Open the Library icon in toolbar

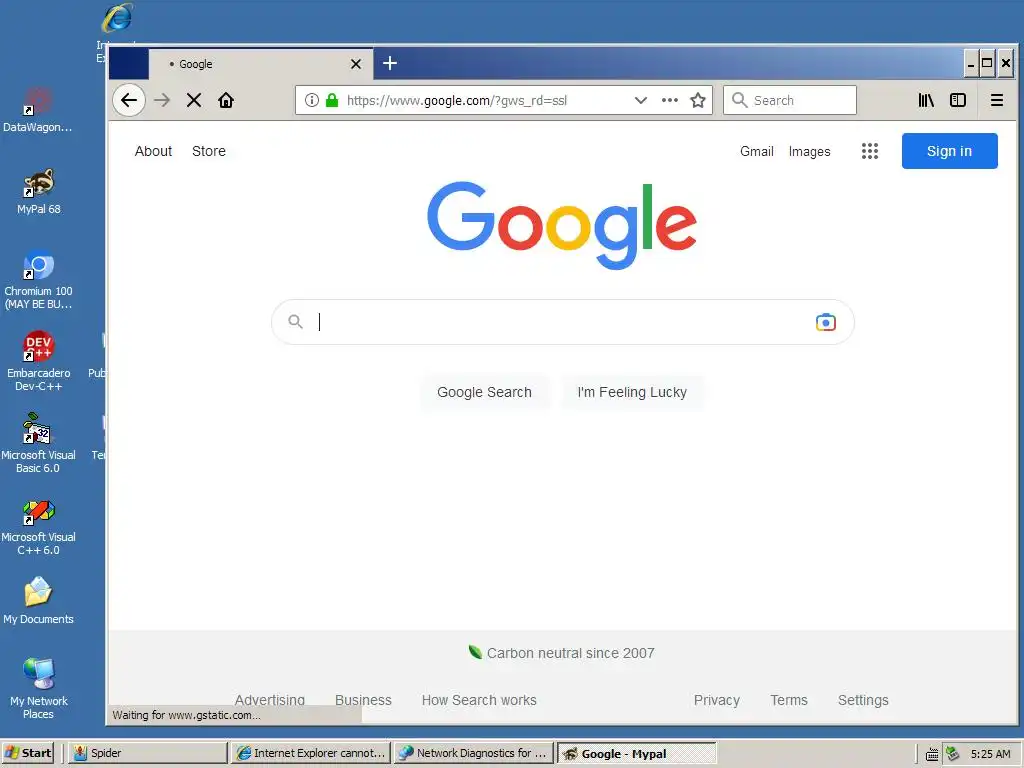click(926, 100)
